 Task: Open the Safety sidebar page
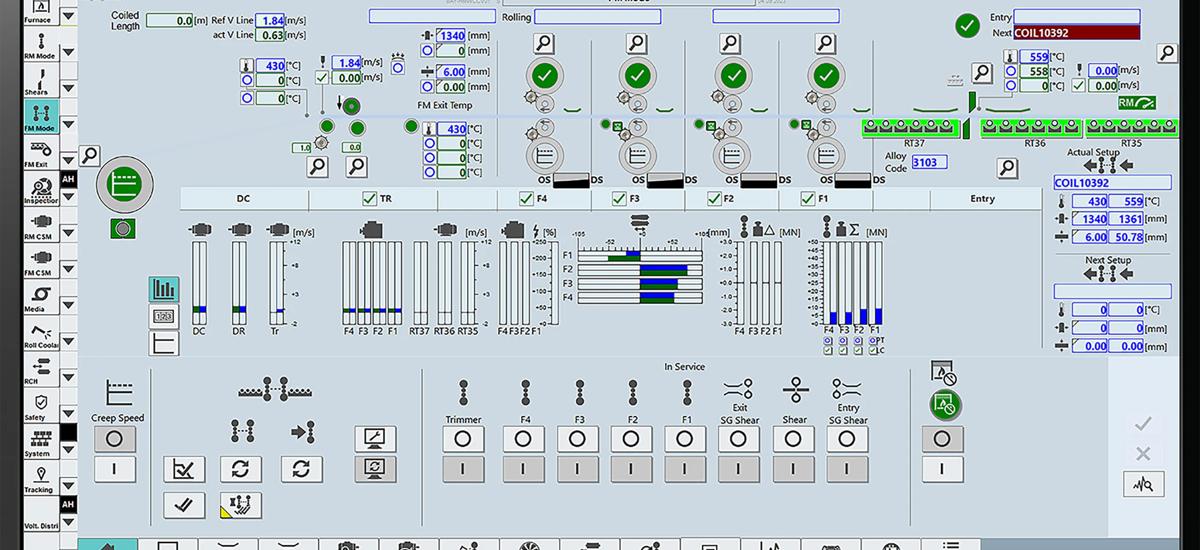tap(41, 405)
